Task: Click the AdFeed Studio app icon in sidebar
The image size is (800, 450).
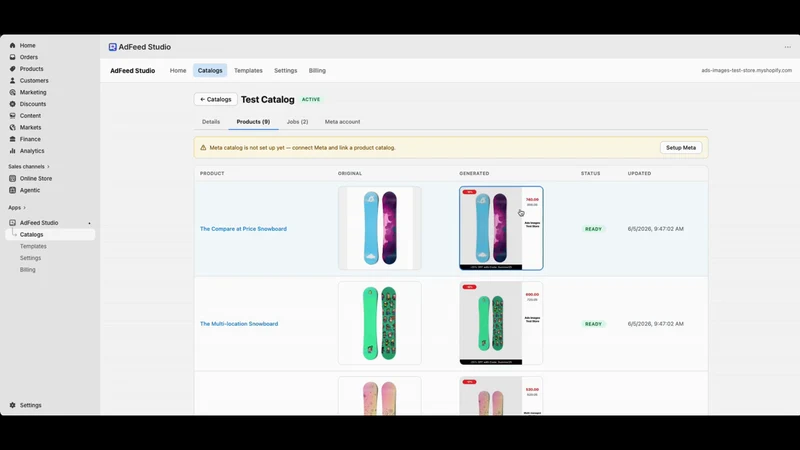Action: tap(13, 223)
